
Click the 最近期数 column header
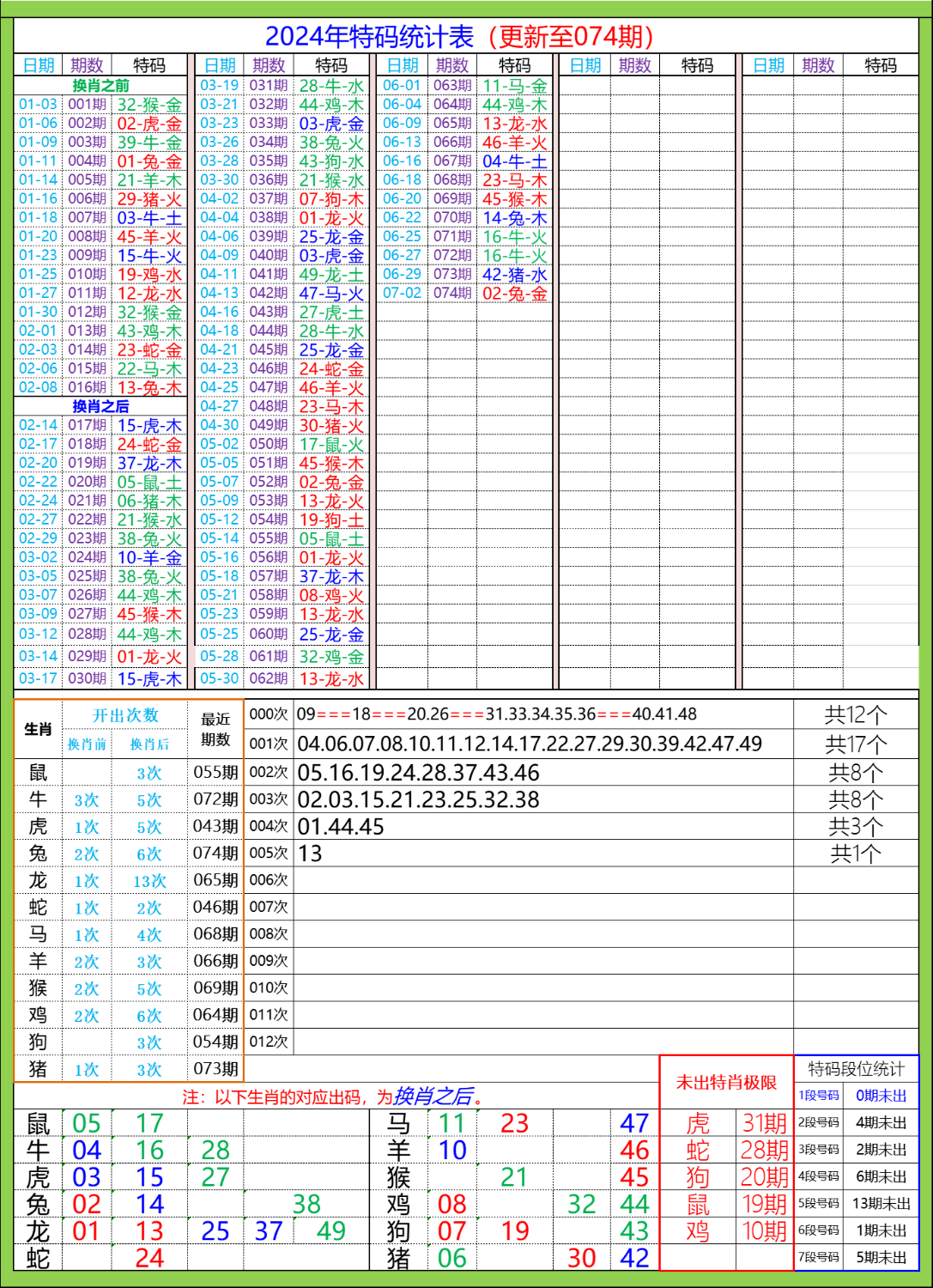click(215, 729)
